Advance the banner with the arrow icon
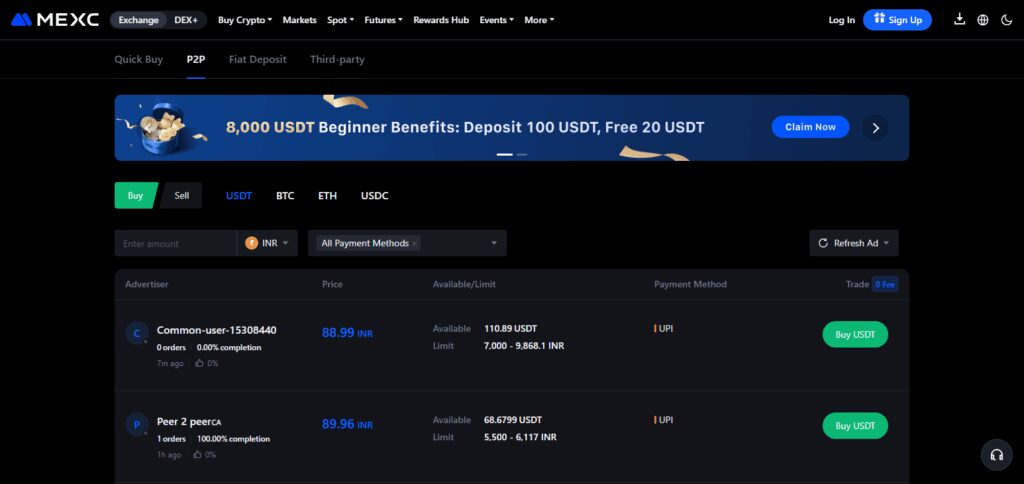This screenshot has width=1024, height=484. tap(875, 128)
